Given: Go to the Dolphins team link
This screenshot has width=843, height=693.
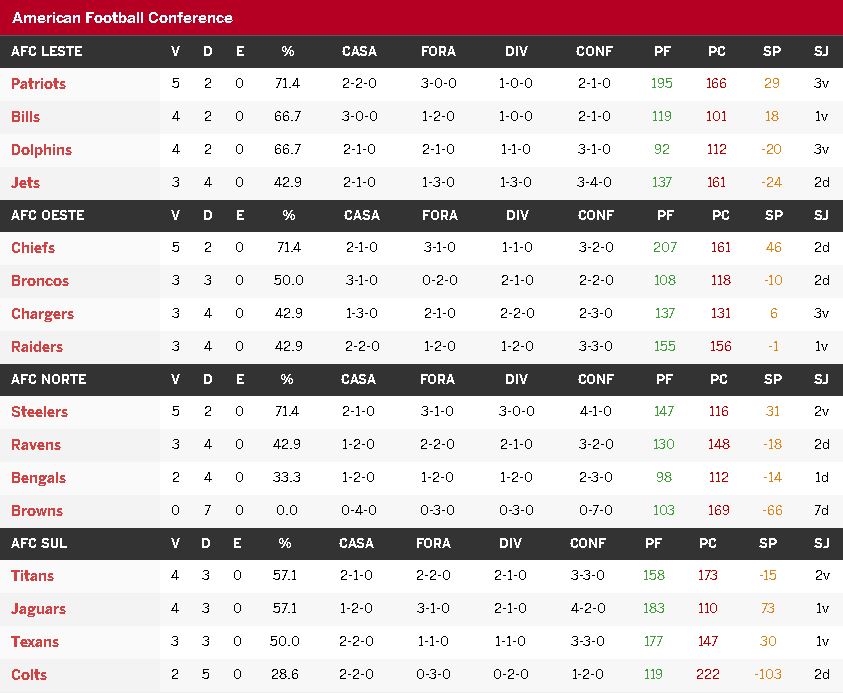Looking at the screenshot, I should [41, 149].
